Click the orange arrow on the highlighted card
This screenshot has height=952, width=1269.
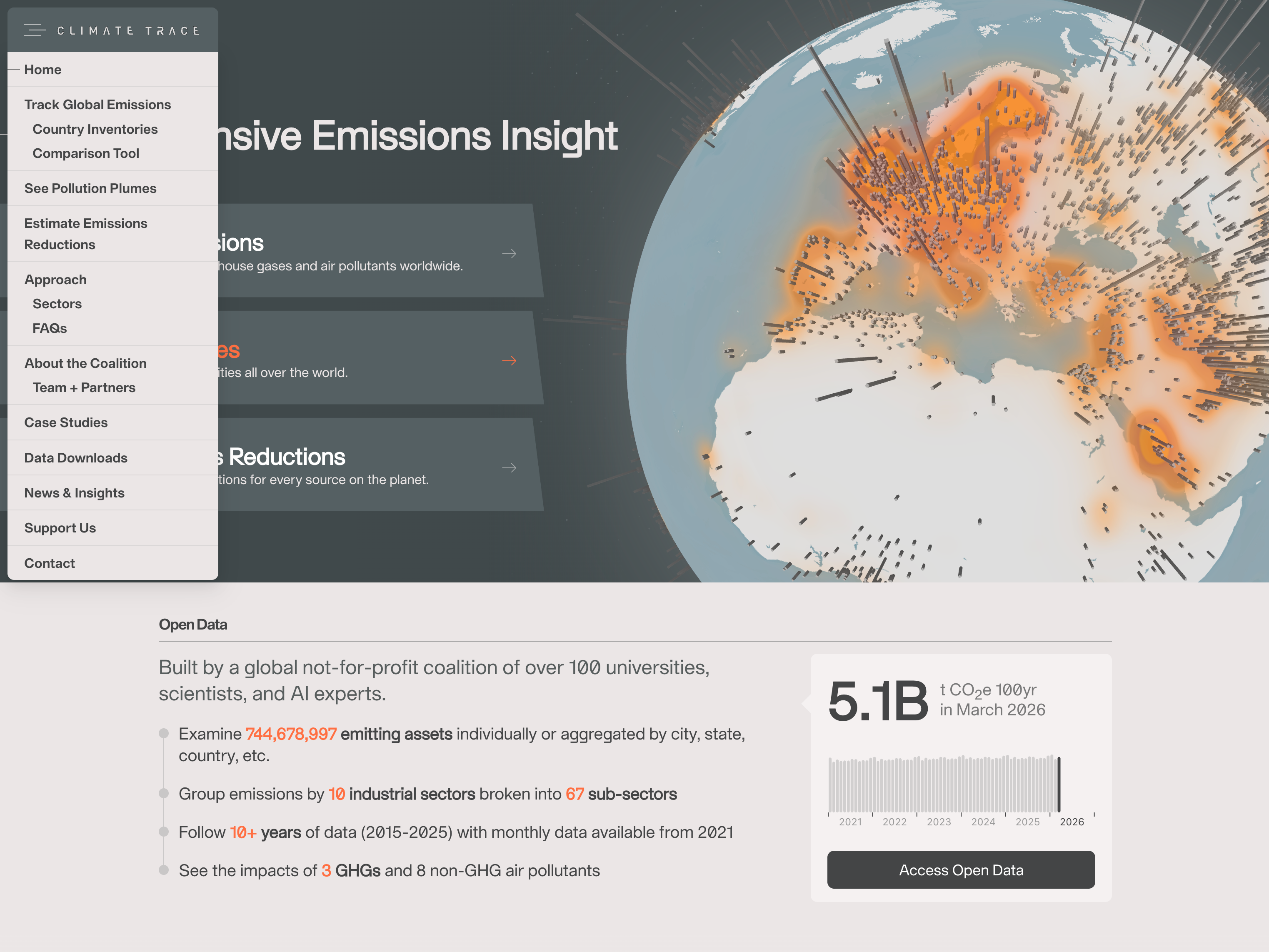509,360
